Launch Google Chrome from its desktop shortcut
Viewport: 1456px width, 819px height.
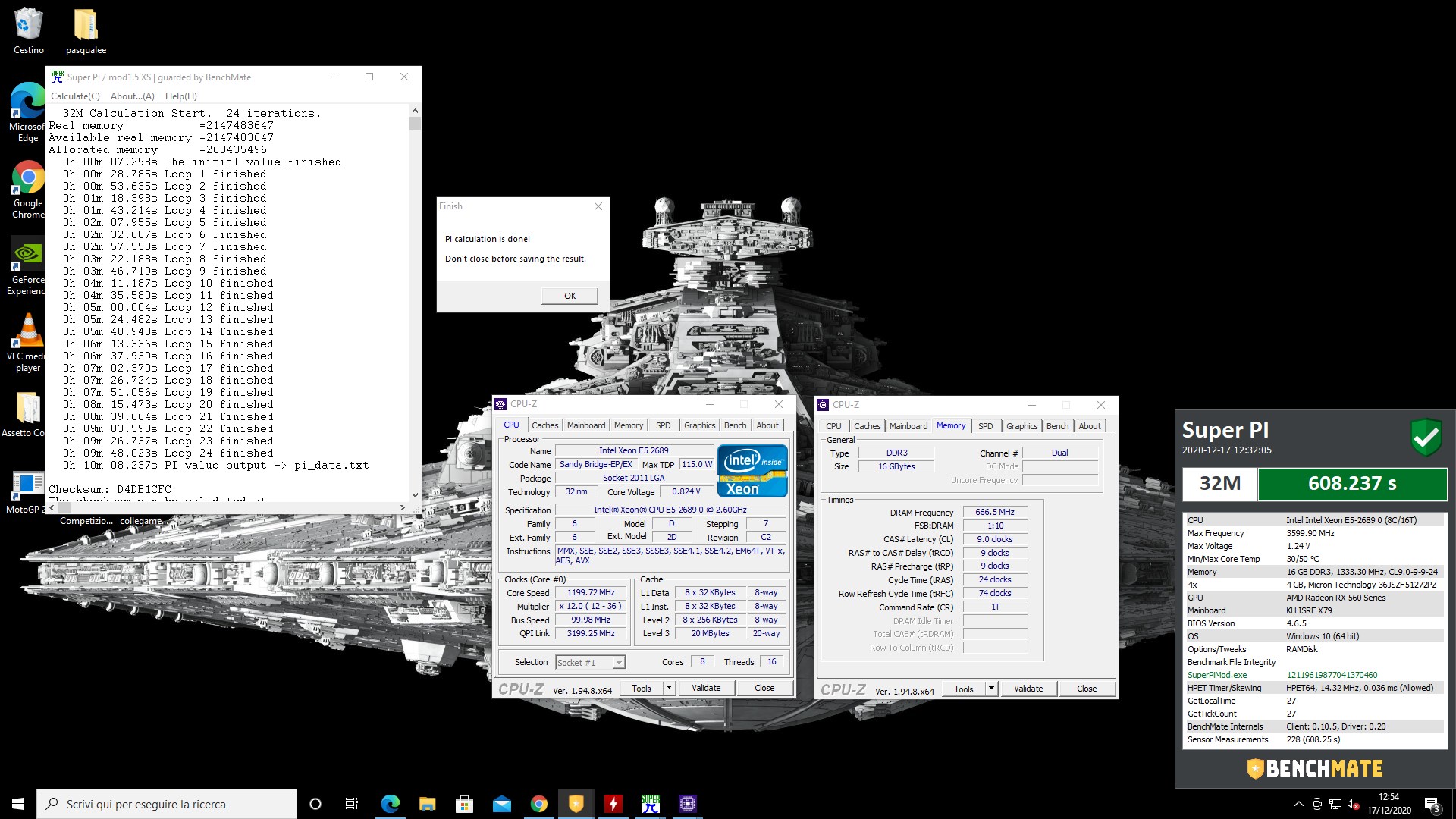[28, 190]
